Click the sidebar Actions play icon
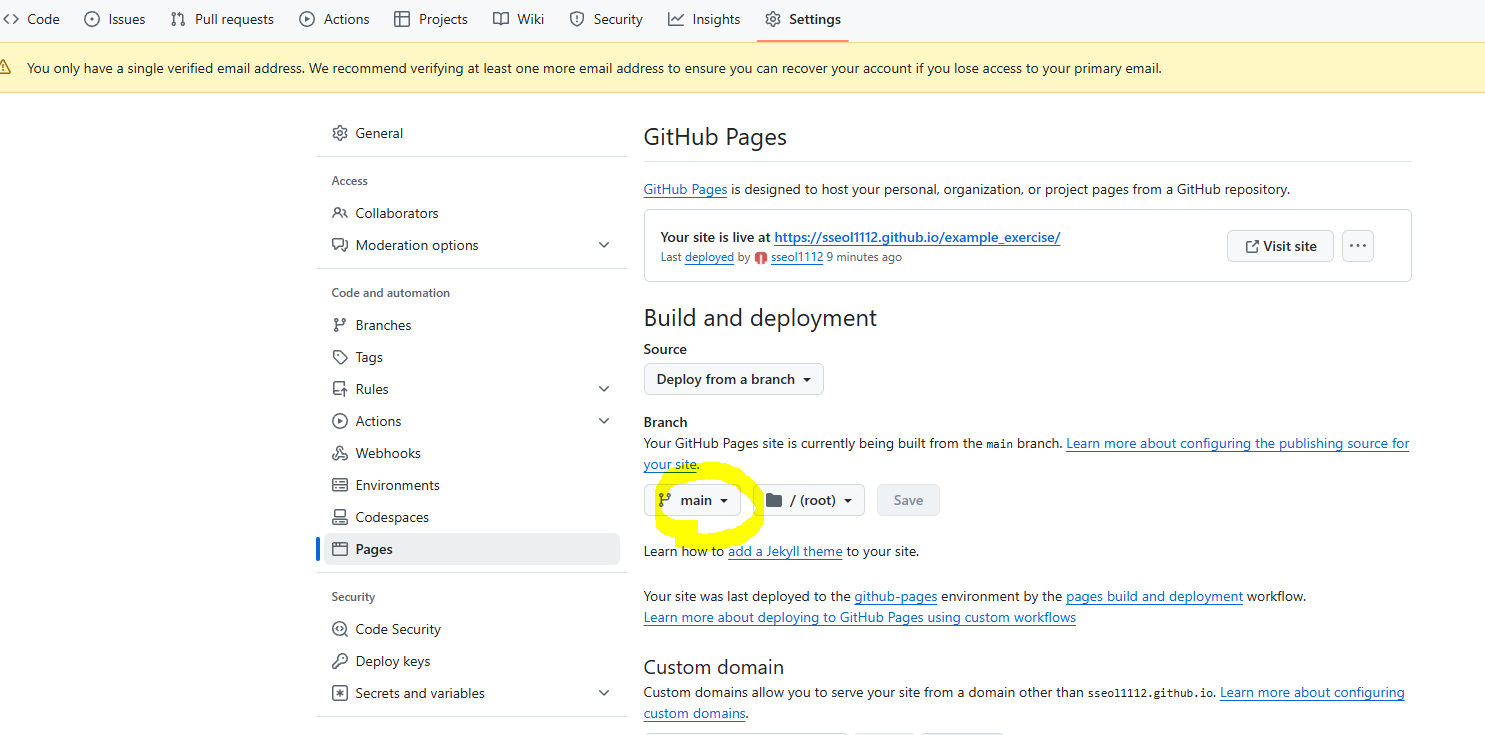The width and height of the screenshot is (1485, 735). pyautogui.click(x=340, y=421)
